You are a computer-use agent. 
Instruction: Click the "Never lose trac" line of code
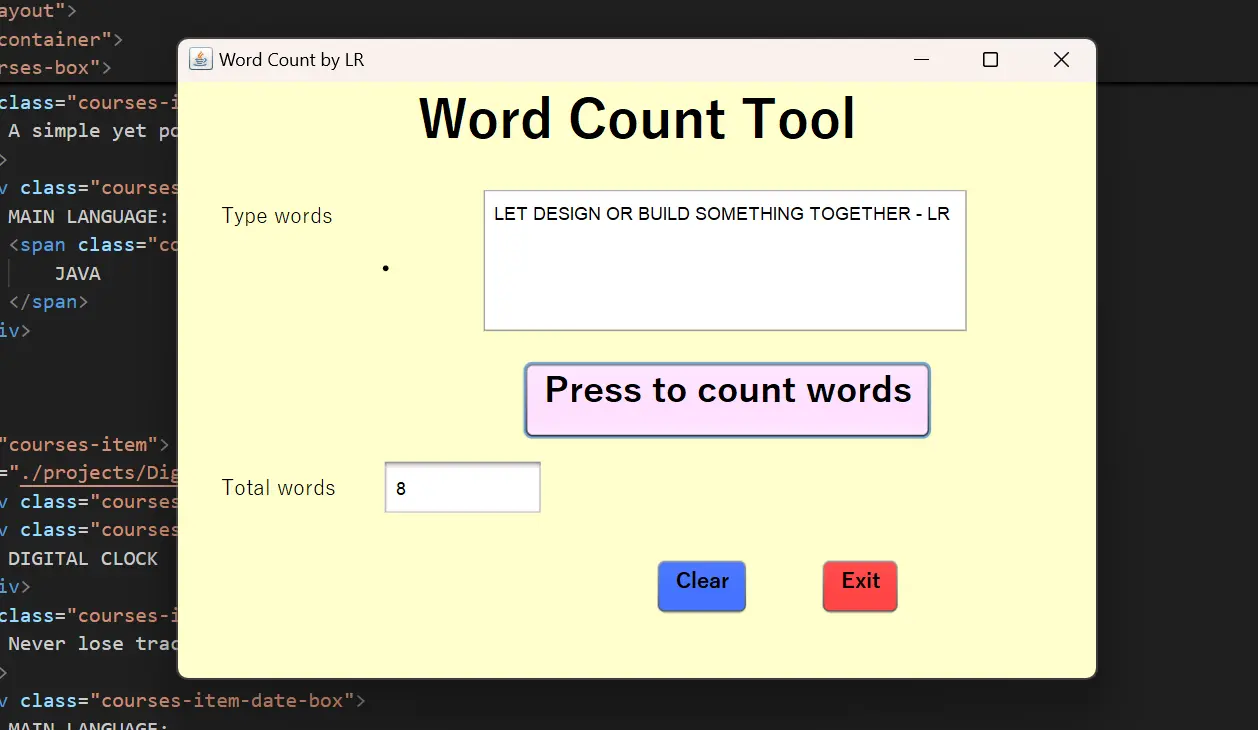90,643
